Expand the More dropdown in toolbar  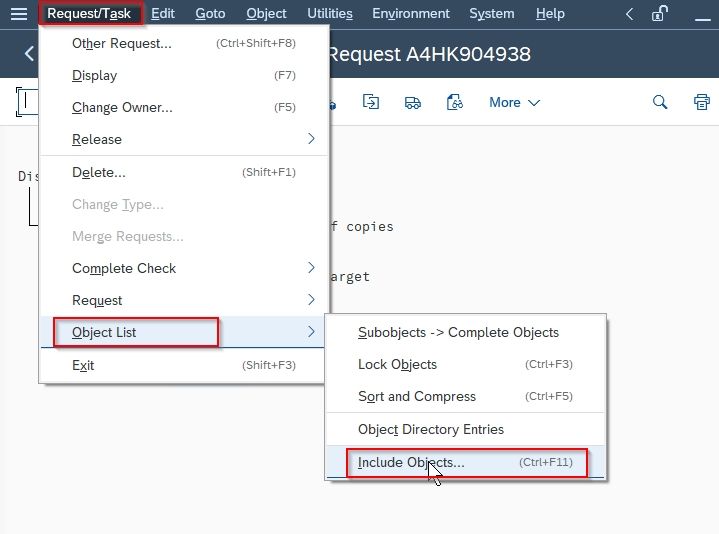pyautogui.click(x=514, y=102)
